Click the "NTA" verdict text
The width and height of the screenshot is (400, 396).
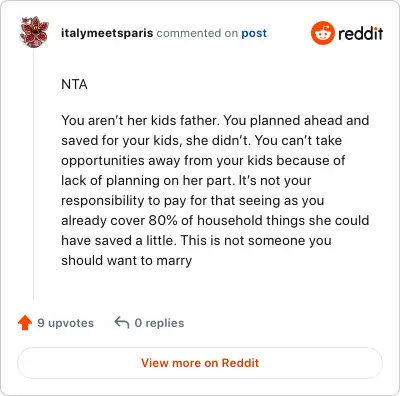[74, 84]
